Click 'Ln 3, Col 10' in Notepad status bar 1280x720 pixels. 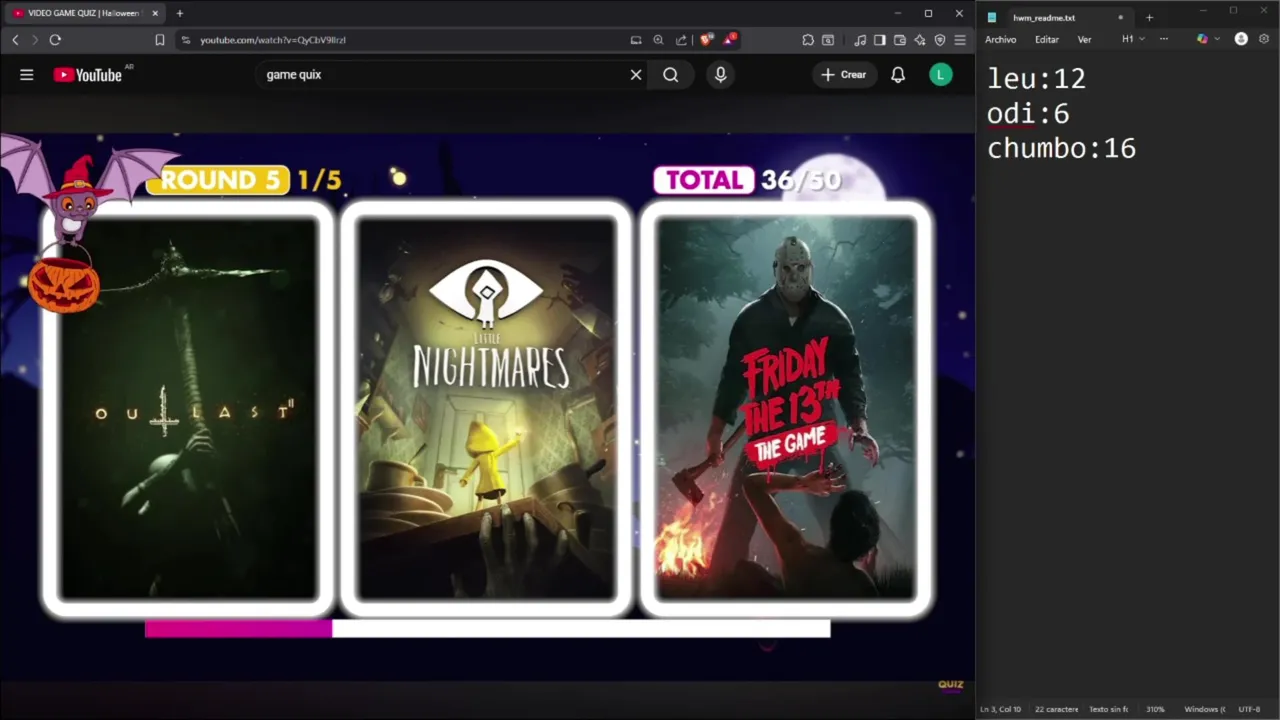tap(1001, 709)
